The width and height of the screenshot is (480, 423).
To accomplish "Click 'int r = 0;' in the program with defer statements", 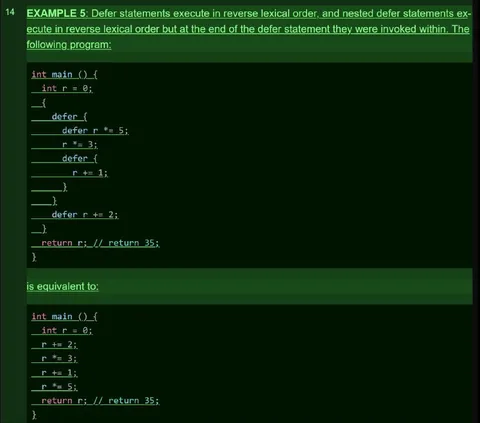I will (x=67, y=88).
